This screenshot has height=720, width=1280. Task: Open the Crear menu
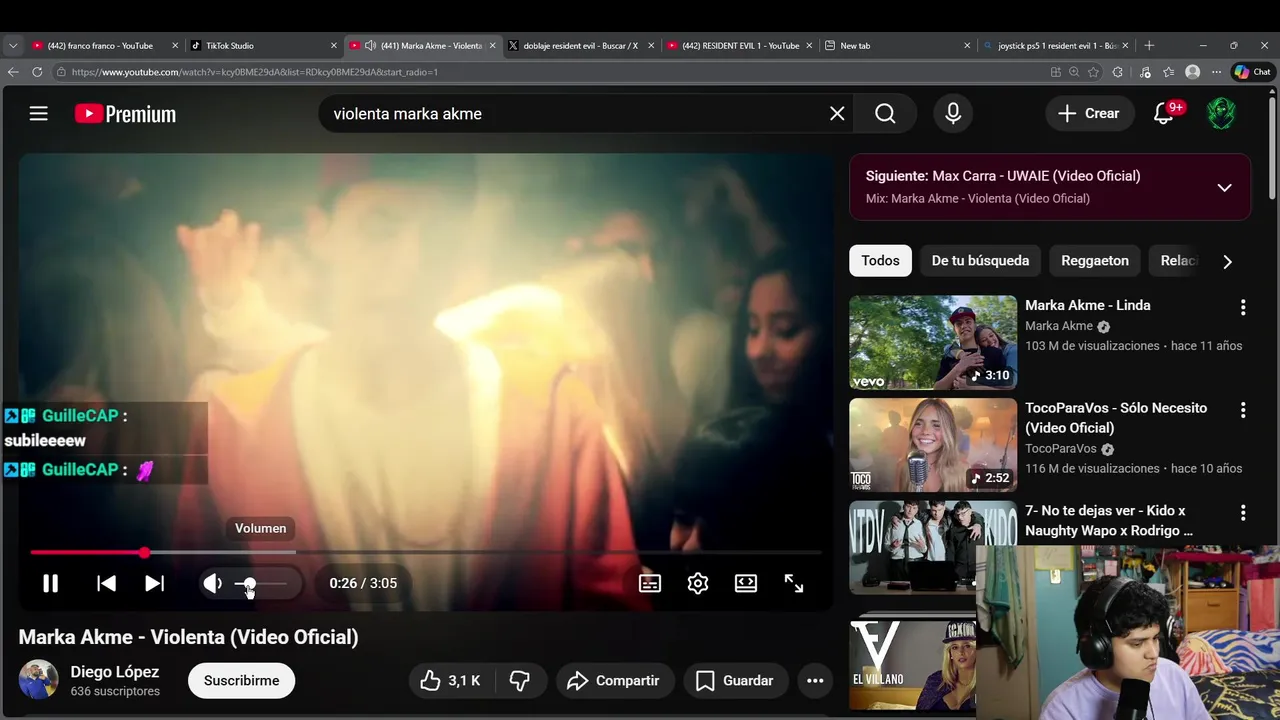coord(1089,114)
